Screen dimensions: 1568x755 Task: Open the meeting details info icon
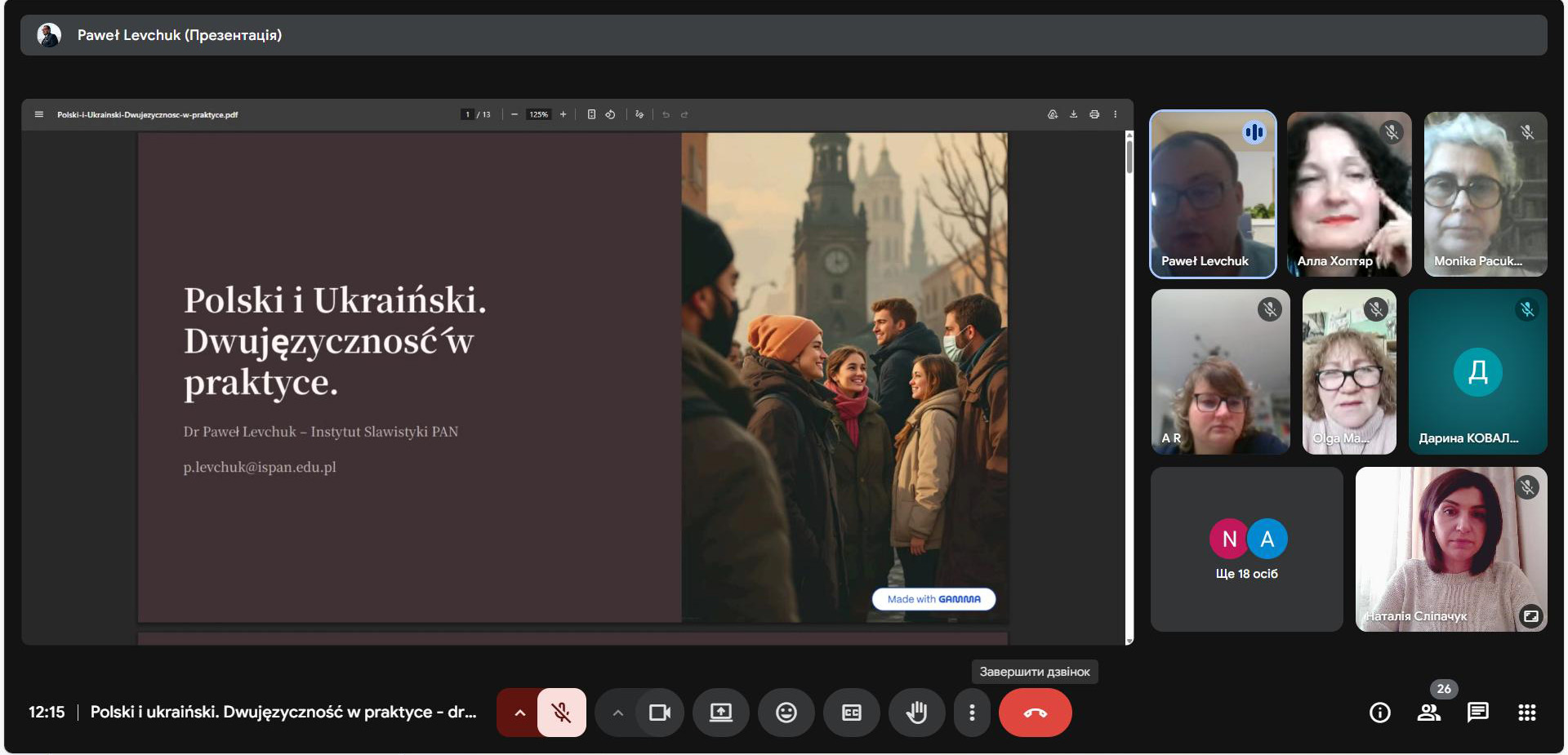click(1379, 713)
